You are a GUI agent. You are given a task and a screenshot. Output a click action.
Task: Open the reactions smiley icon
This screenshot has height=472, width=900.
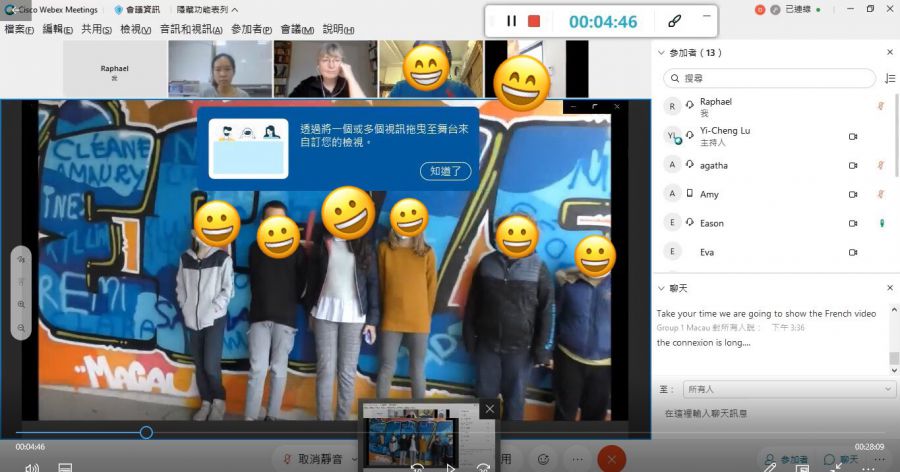pyautogui.click(x=543, y=459)
